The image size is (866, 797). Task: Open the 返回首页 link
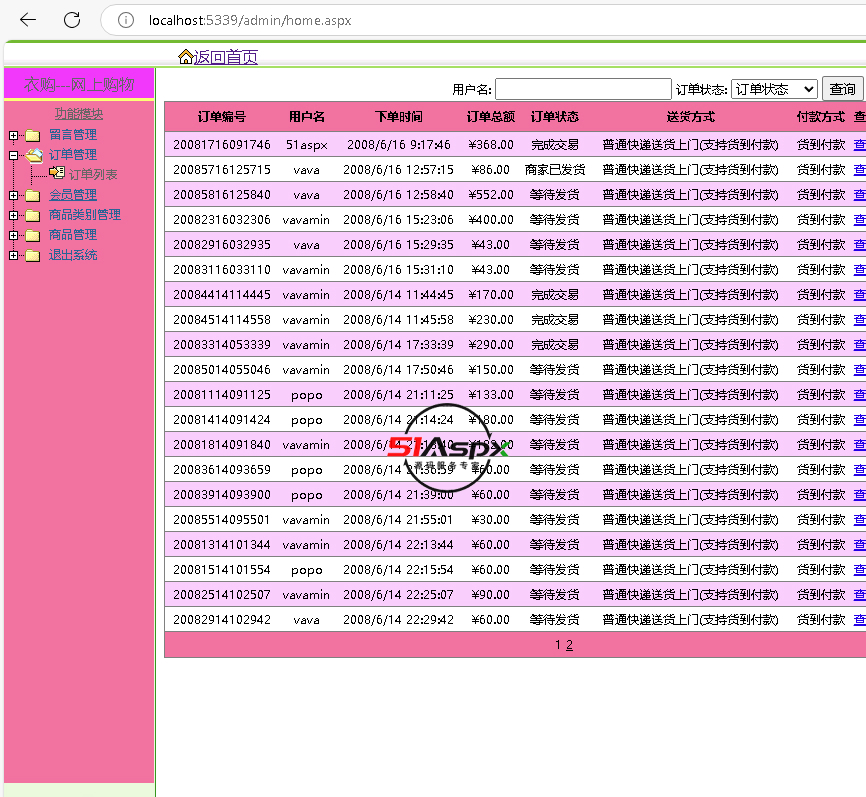click(x=226, y=57)
